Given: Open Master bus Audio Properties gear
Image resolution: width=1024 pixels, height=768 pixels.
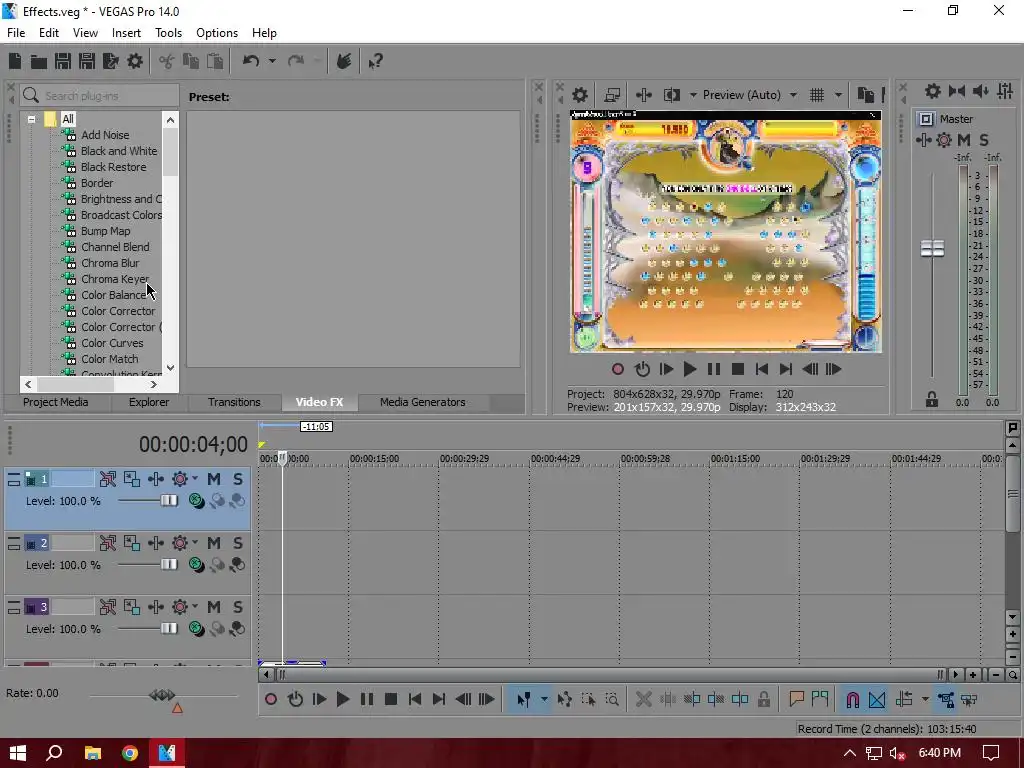Looking at the screenshot, I should point(933,91).
